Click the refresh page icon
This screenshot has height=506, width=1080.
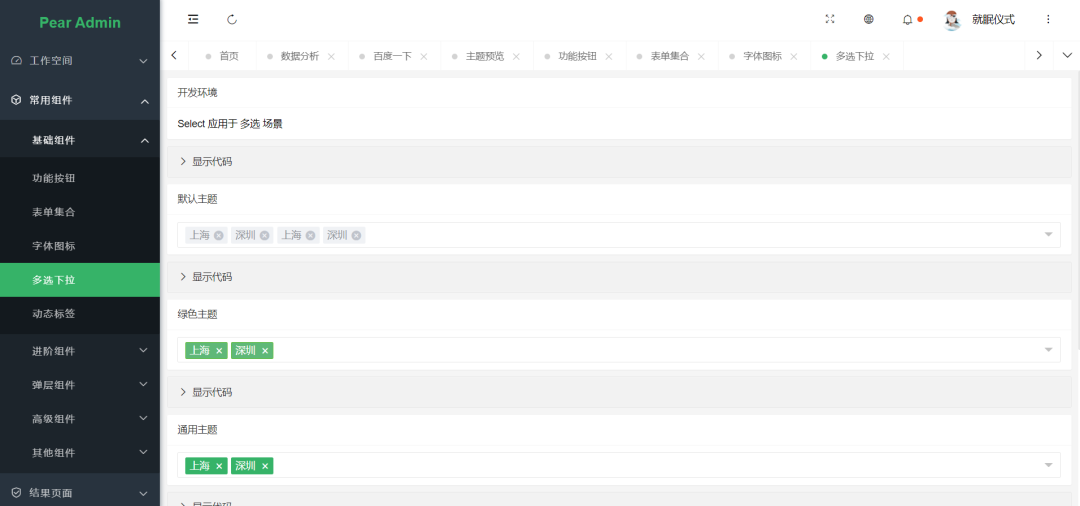232,19
